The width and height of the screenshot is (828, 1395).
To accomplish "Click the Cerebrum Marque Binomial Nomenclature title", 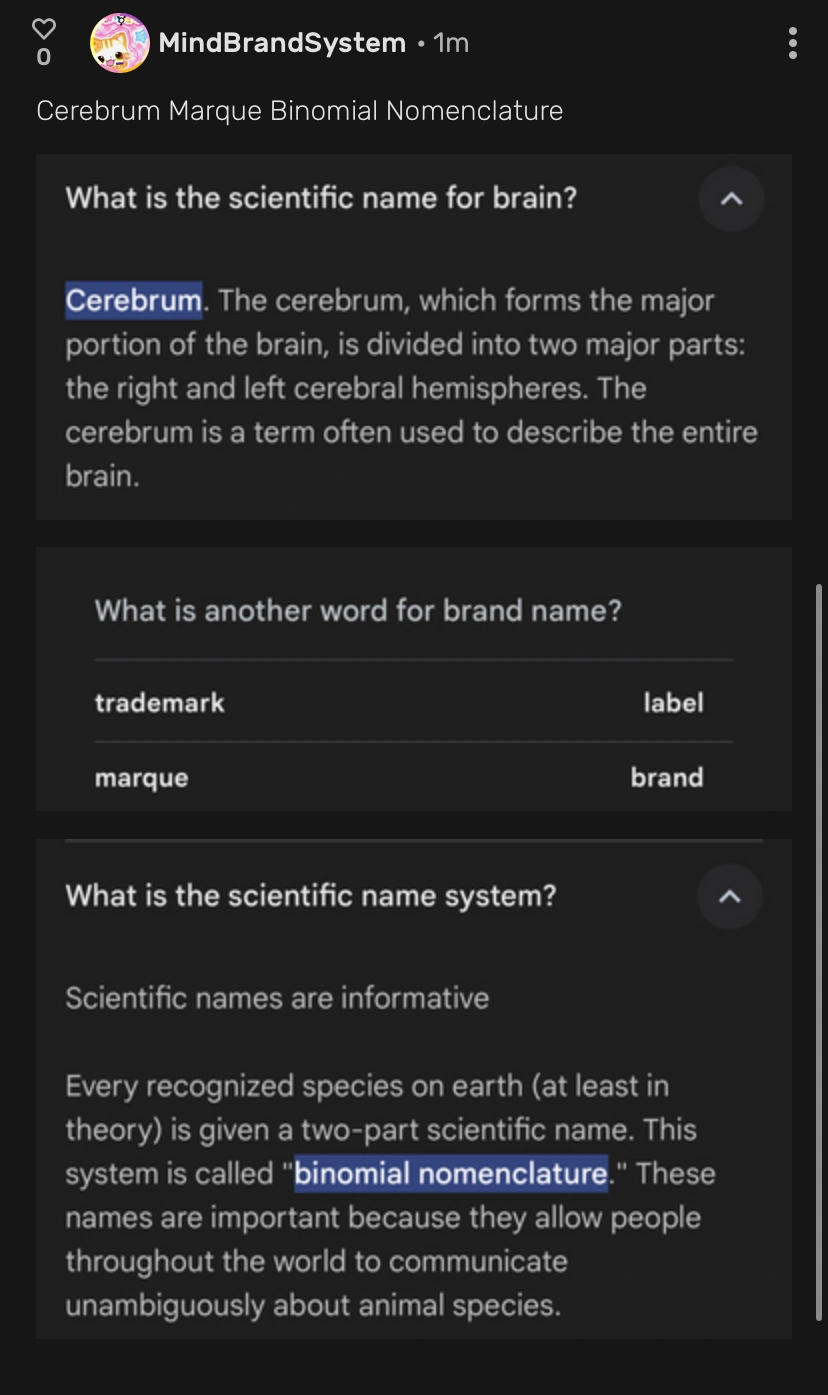I will (300, 110).
